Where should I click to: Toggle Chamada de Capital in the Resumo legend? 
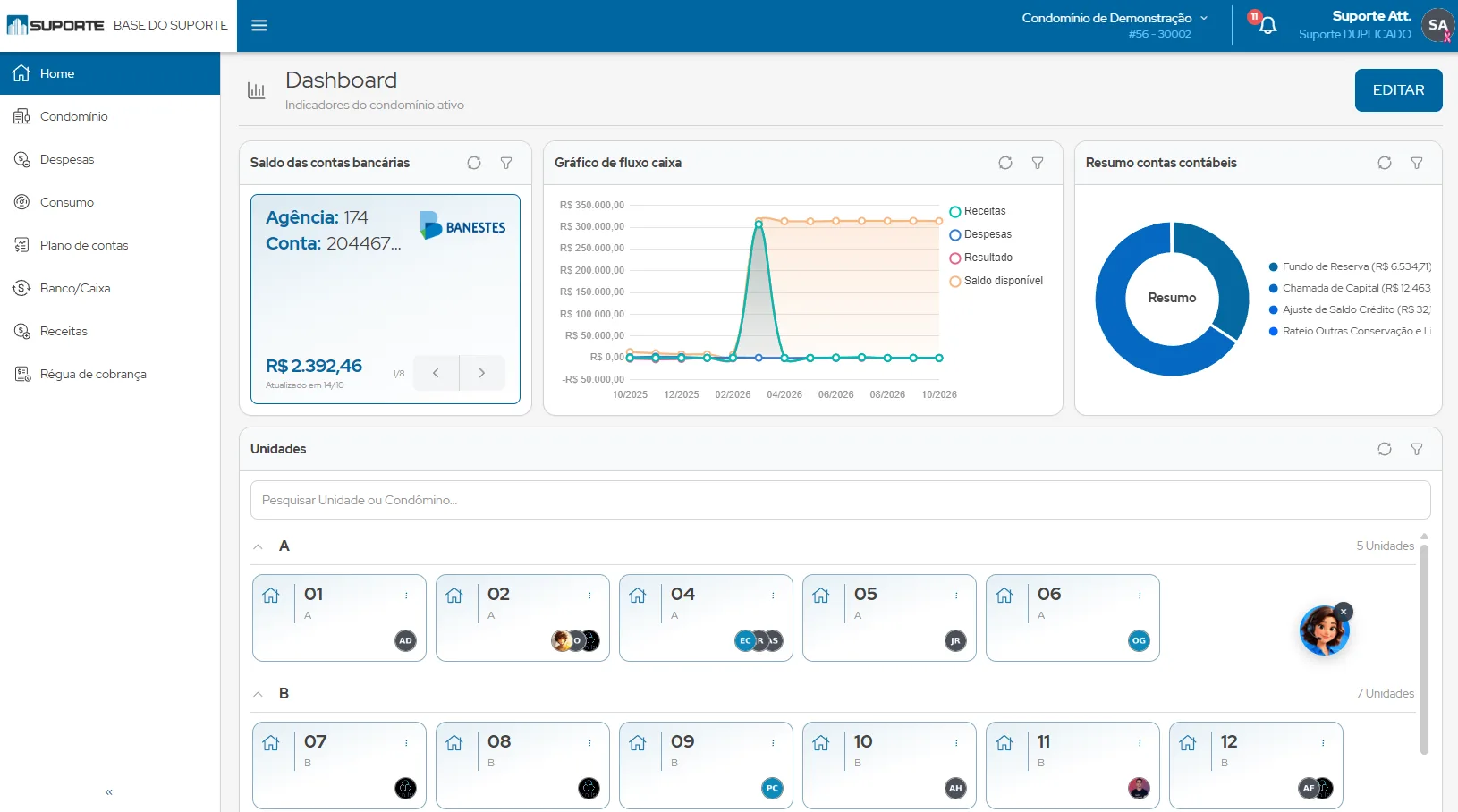1350,288
